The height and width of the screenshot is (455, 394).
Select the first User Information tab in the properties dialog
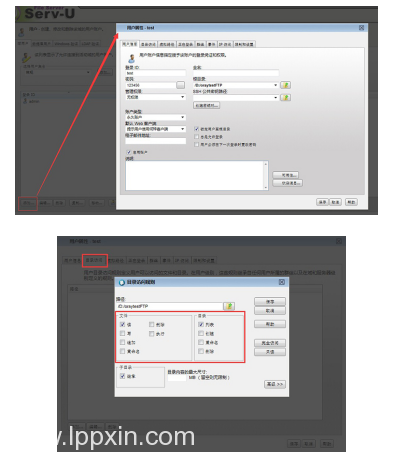pyautogui.click(x=130, y=44)
